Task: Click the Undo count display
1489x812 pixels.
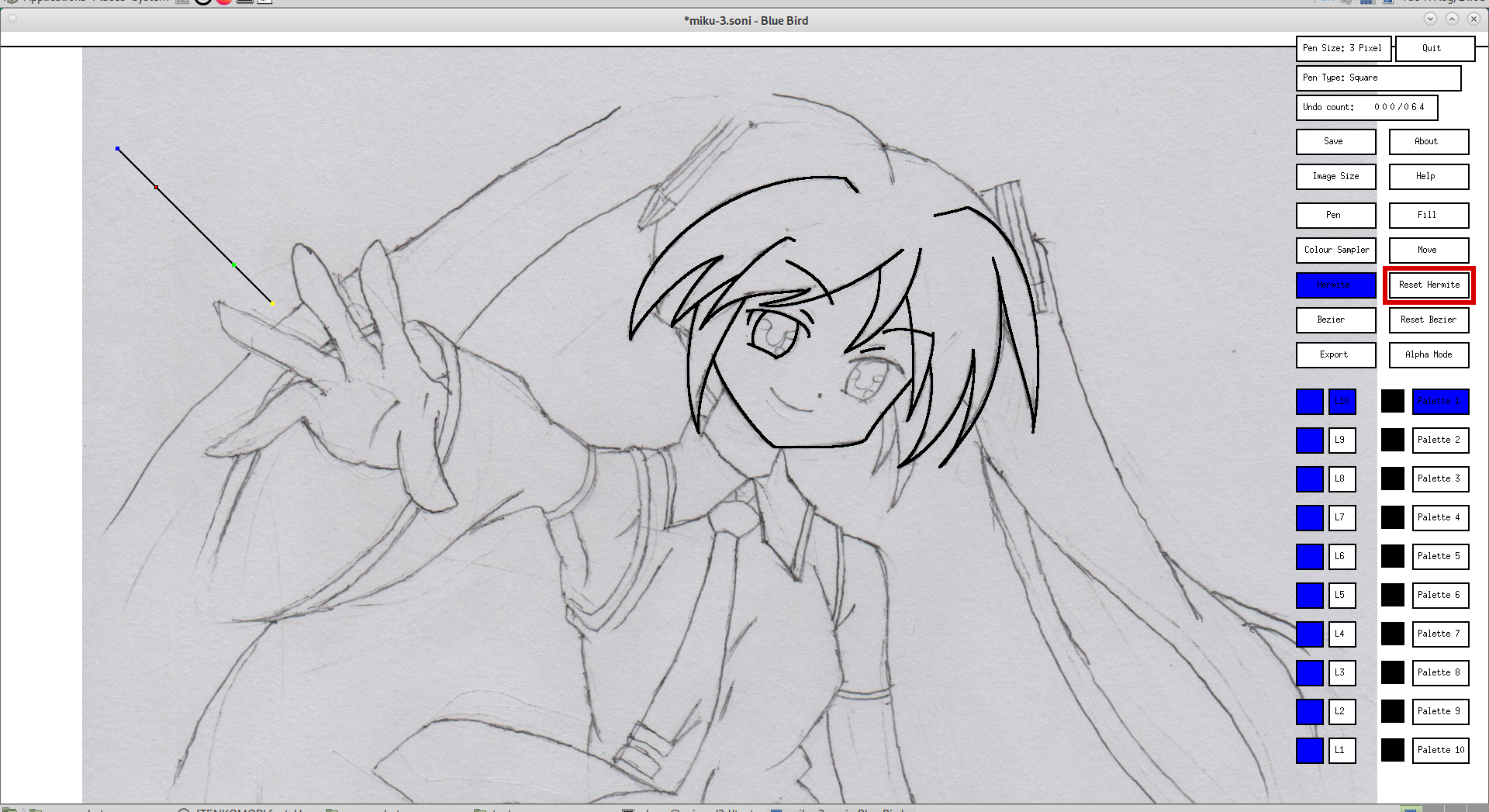Action: tap(1366, 107)
